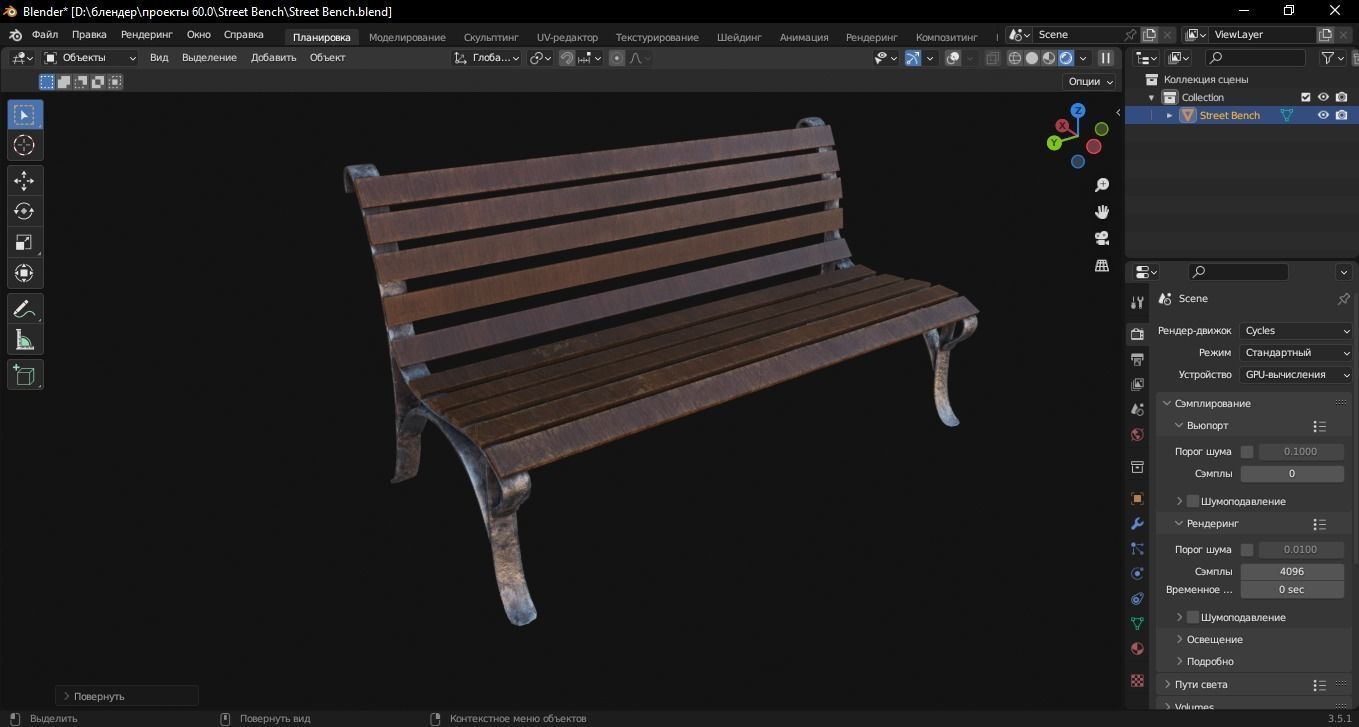The height and width of the screenshot is (727, 1359).
Task: Open the World properties tab icon
Action: click(x=1137, y=434)
